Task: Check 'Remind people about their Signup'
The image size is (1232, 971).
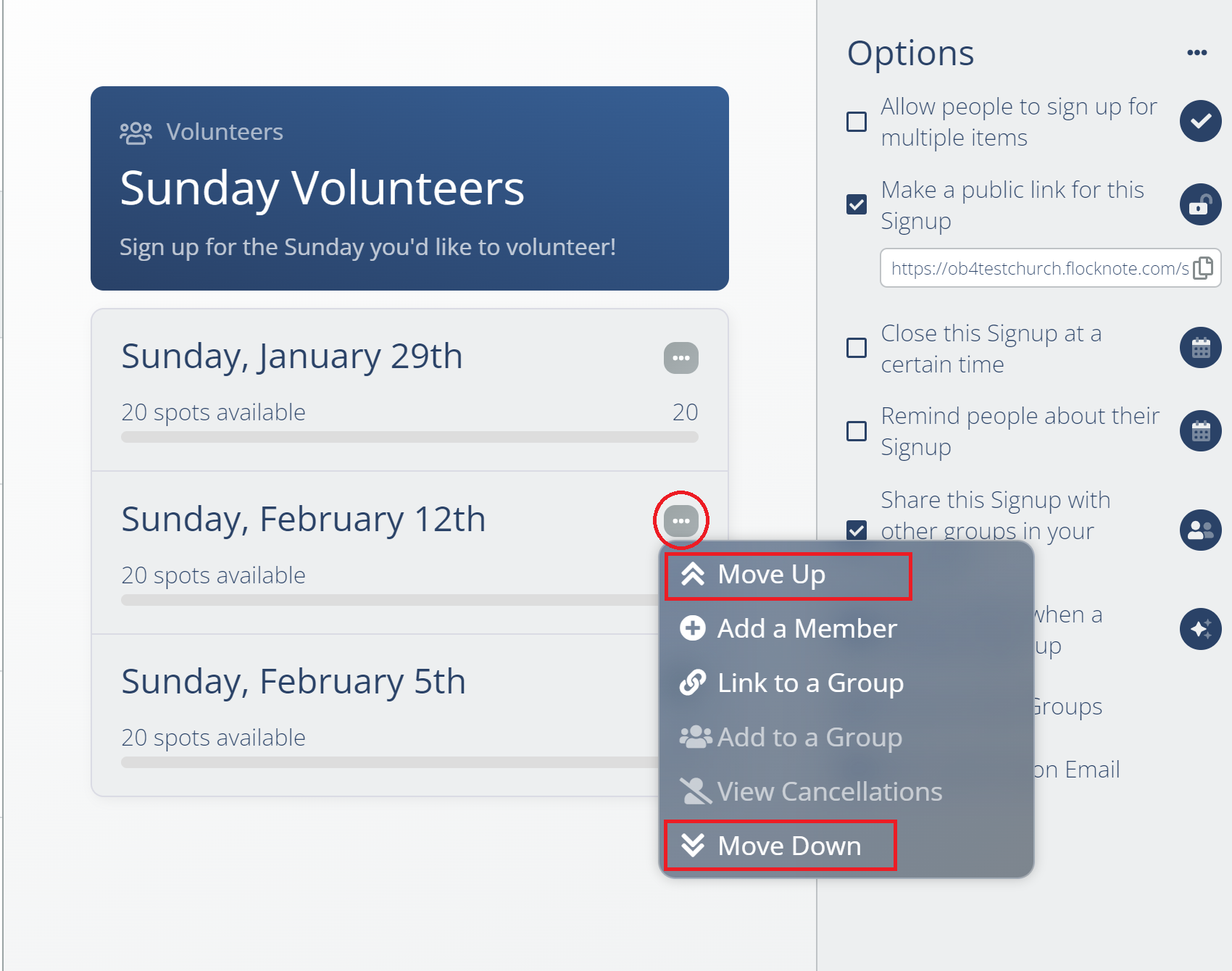Action: coord(856,431)
